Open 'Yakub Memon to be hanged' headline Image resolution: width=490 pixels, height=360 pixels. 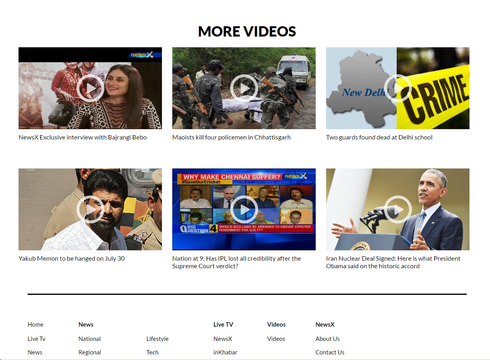72,258
